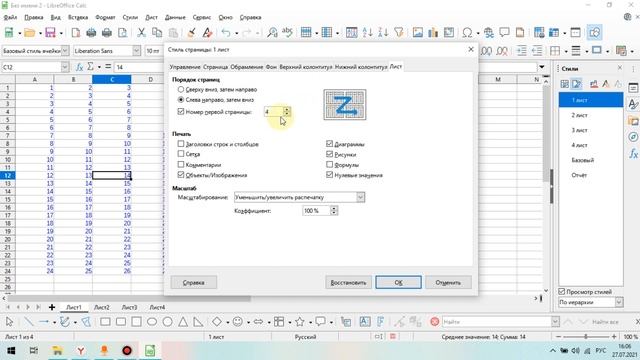Click the Undo arrow icon
640x360 pixels.
point(226,33)
